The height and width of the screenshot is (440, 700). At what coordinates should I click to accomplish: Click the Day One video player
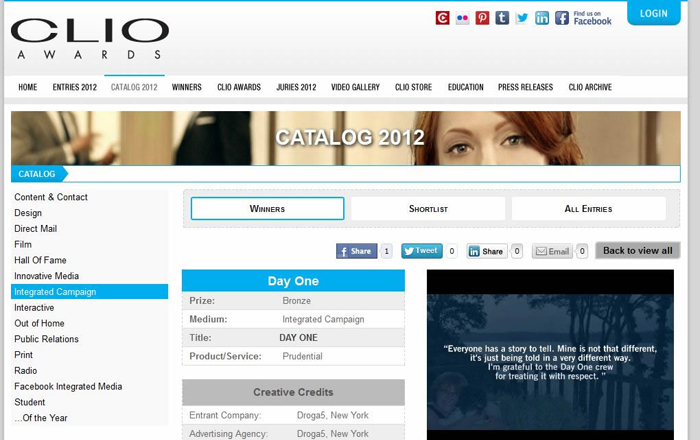tap(550, 355)
